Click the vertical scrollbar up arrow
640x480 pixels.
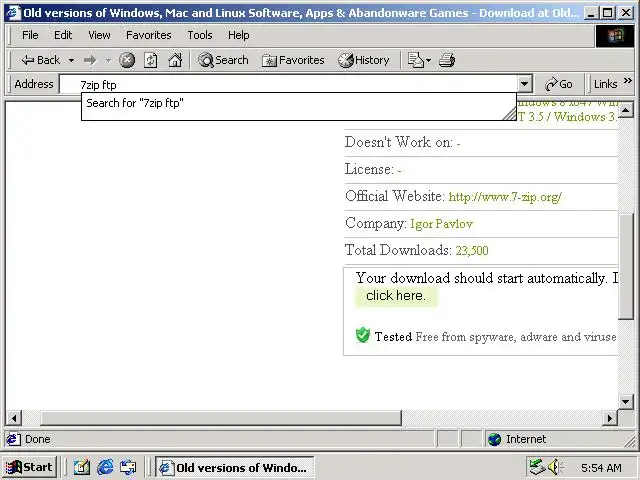tap(625, 110)
